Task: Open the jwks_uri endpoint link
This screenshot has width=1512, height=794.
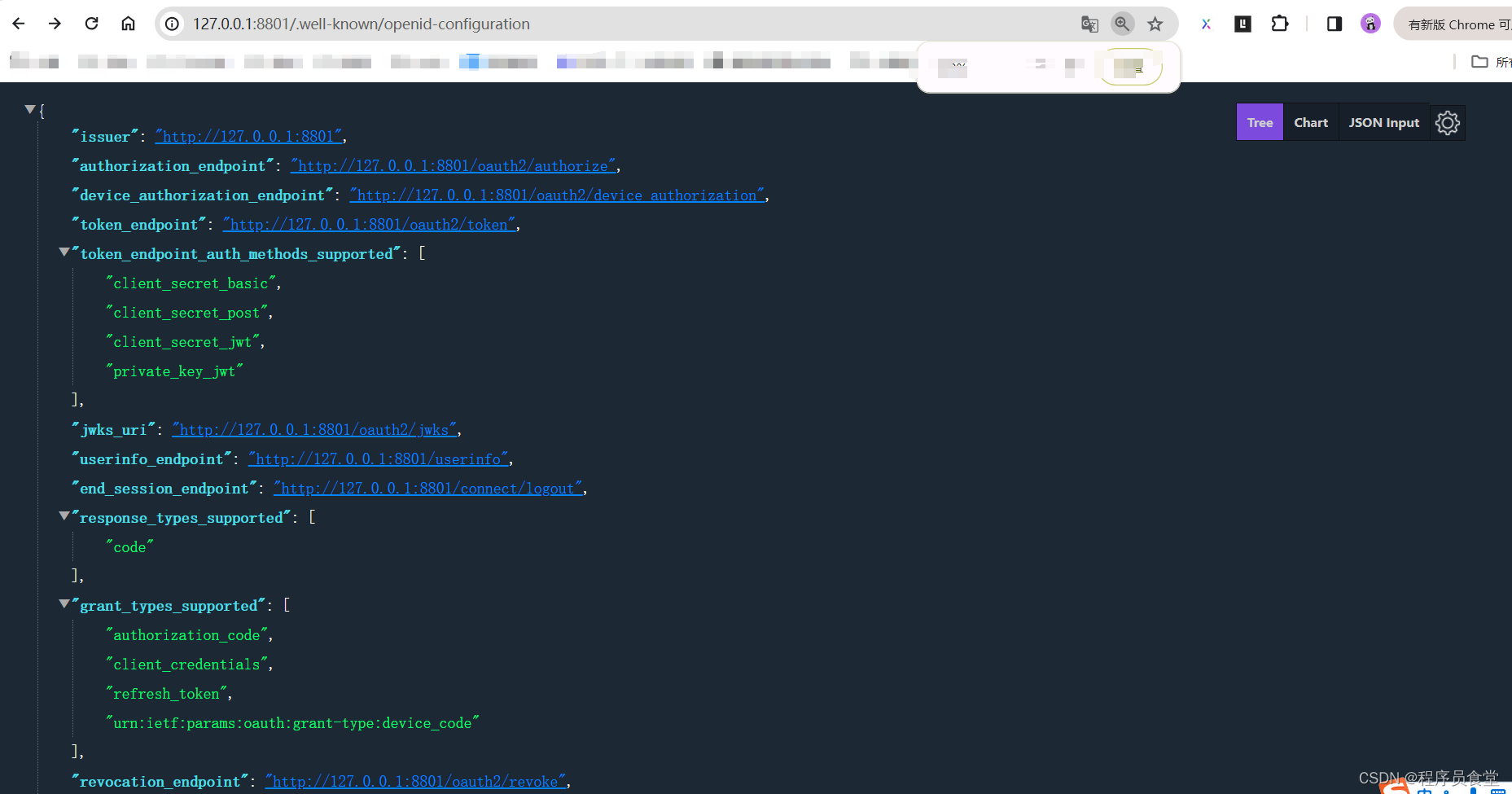Action: 314,429
